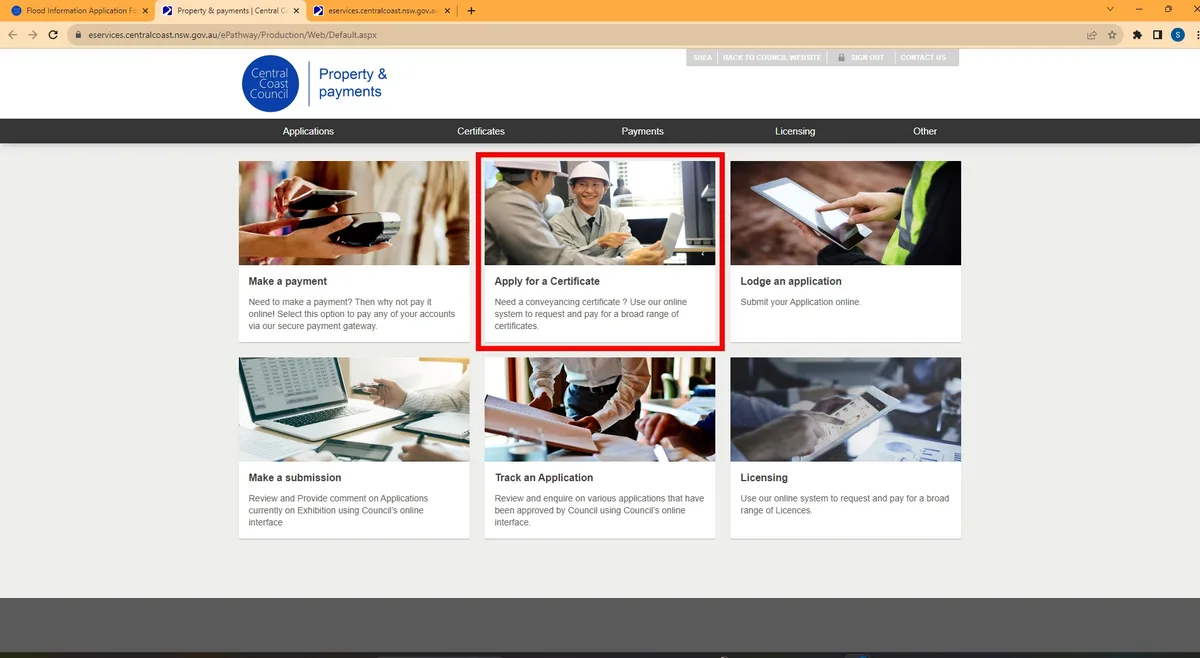
Task: Click Back to Council Website link
Action: point(771,57)
